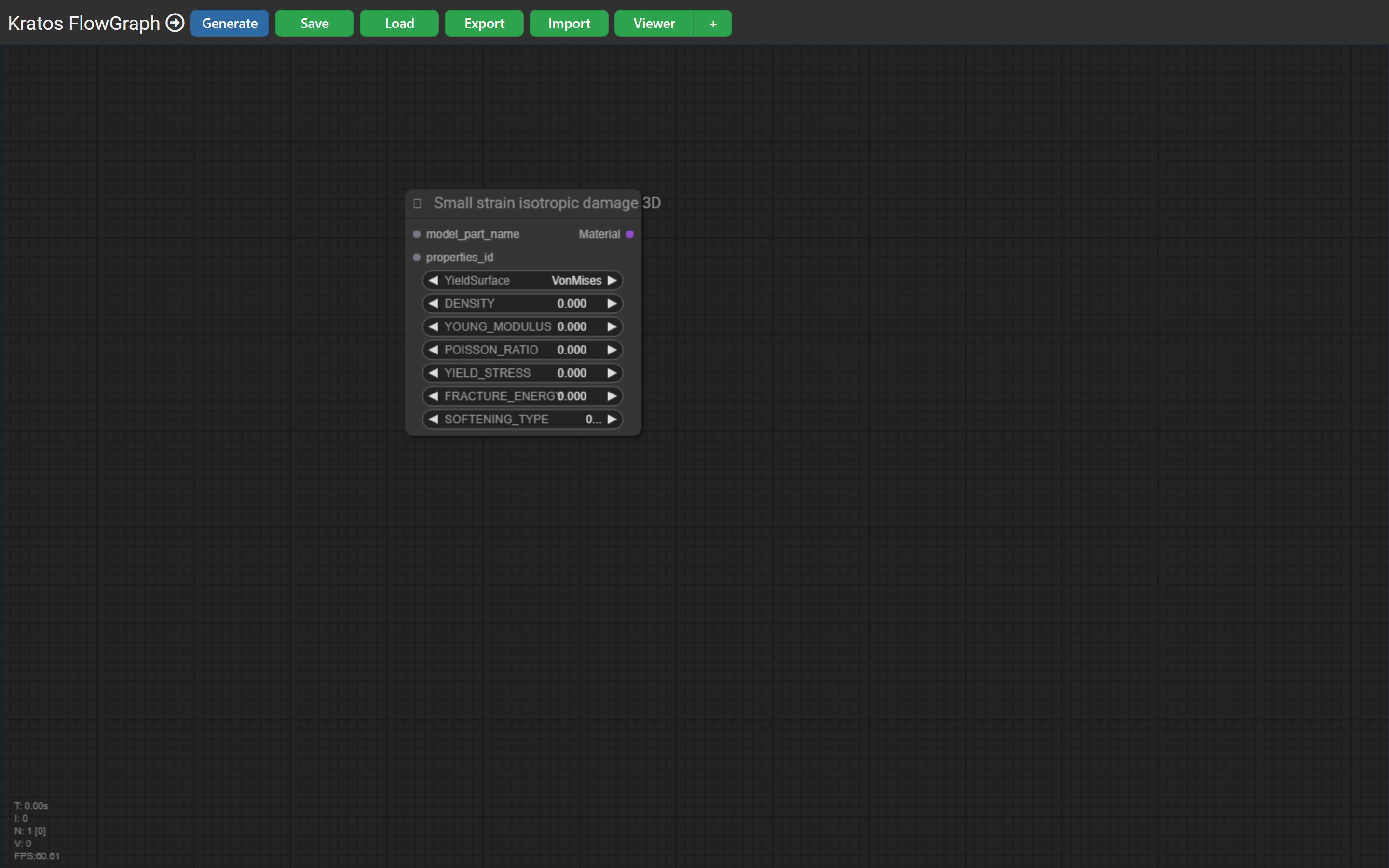The height and width of the screenshot is (868, 1389).
Task: Increase POISSON_RATIO with right arrow
Action: (x=612, y=350)
